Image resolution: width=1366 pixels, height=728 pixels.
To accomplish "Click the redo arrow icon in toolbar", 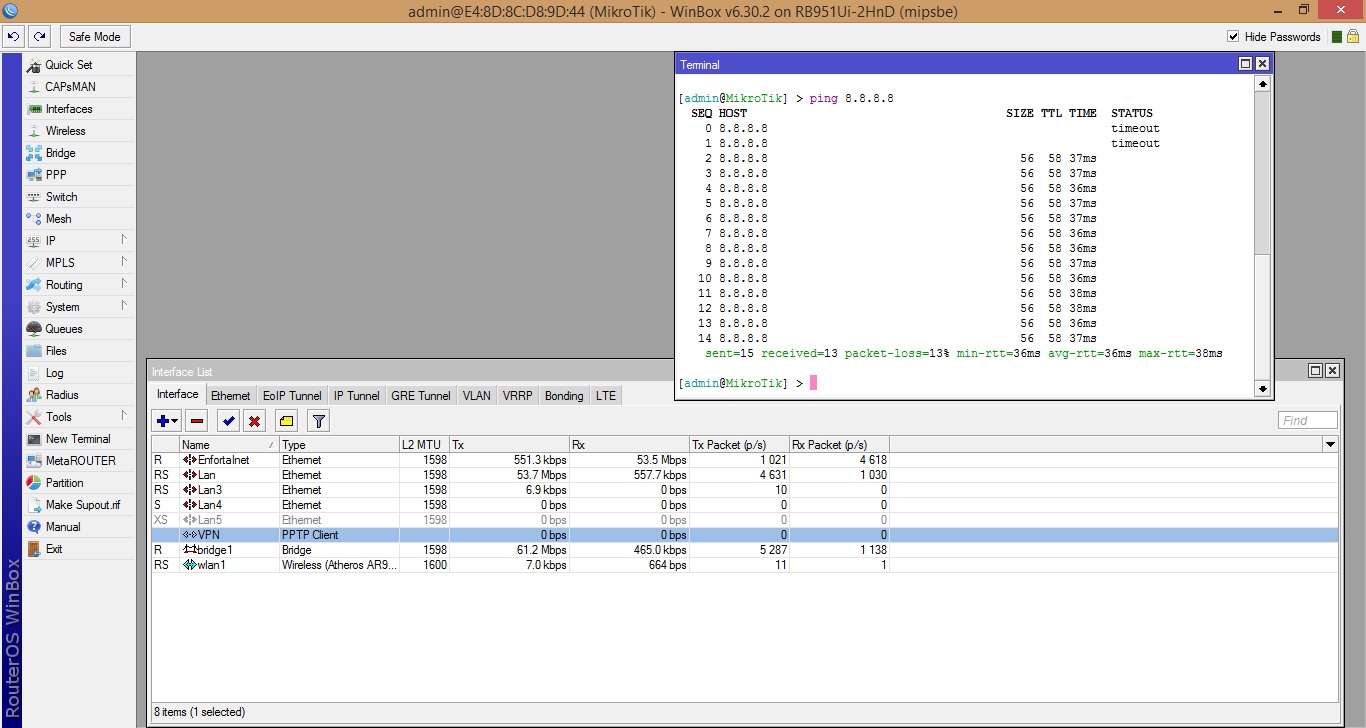I will (x=39, y=37).
